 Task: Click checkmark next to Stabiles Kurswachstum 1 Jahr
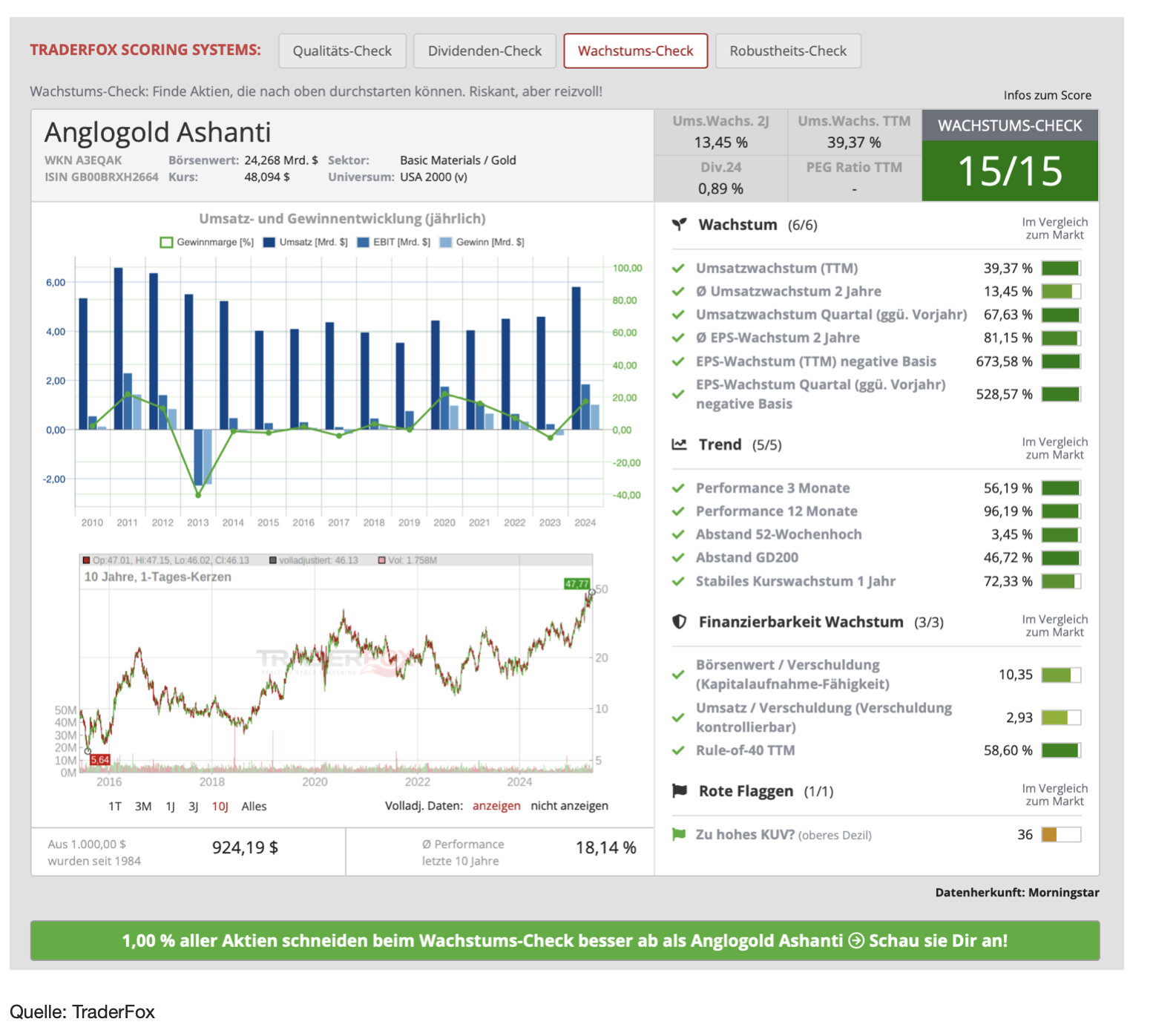pos(677,581)
